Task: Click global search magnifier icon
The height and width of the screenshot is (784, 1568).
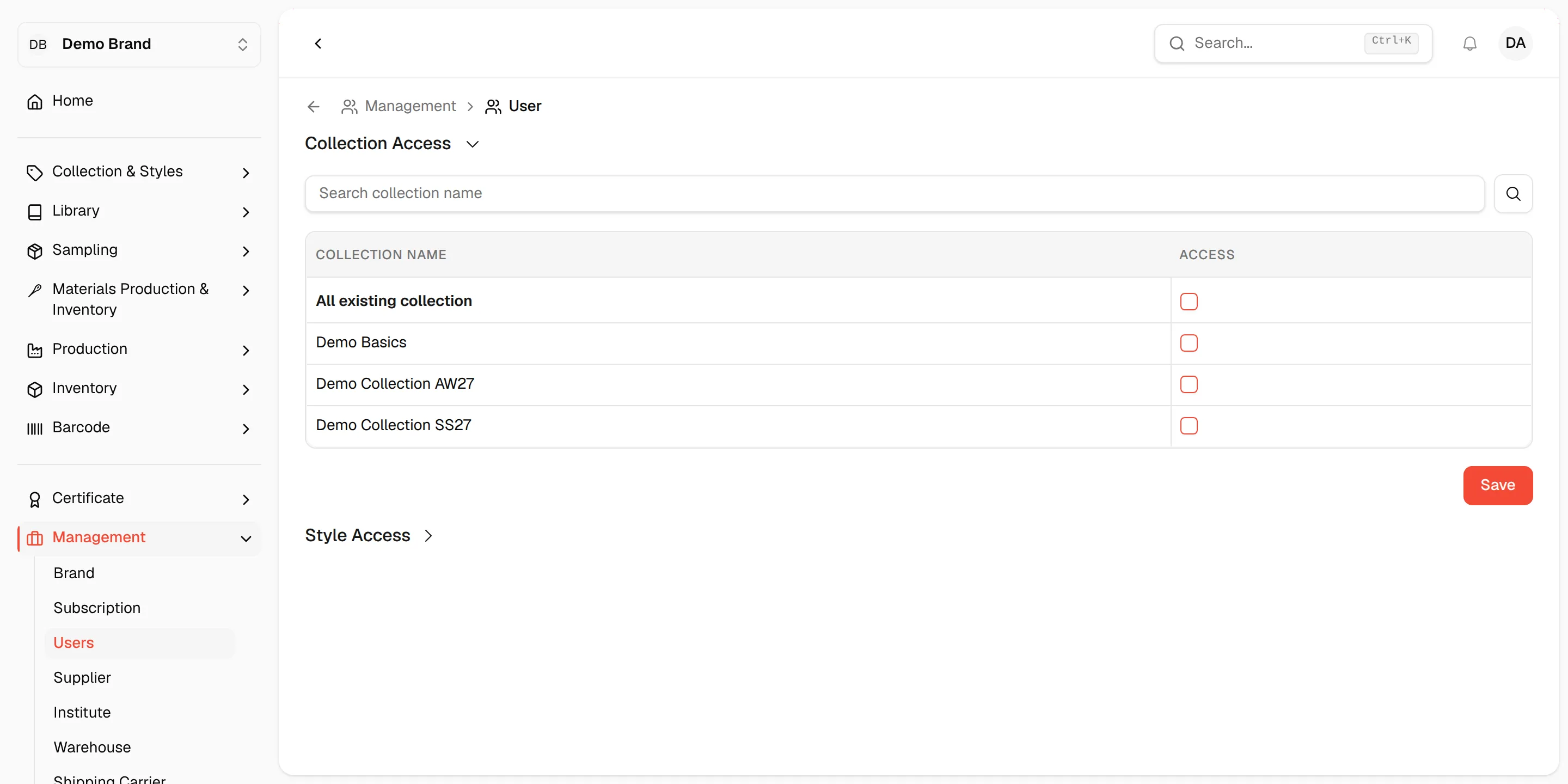Action: (1177, 43)
